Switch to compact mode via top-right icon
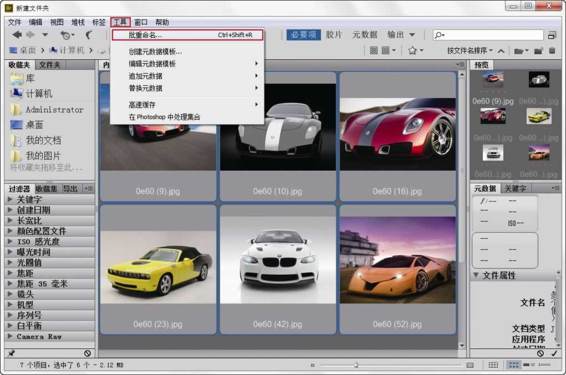The height and width of the screenshot is (375, 566). 552,35
